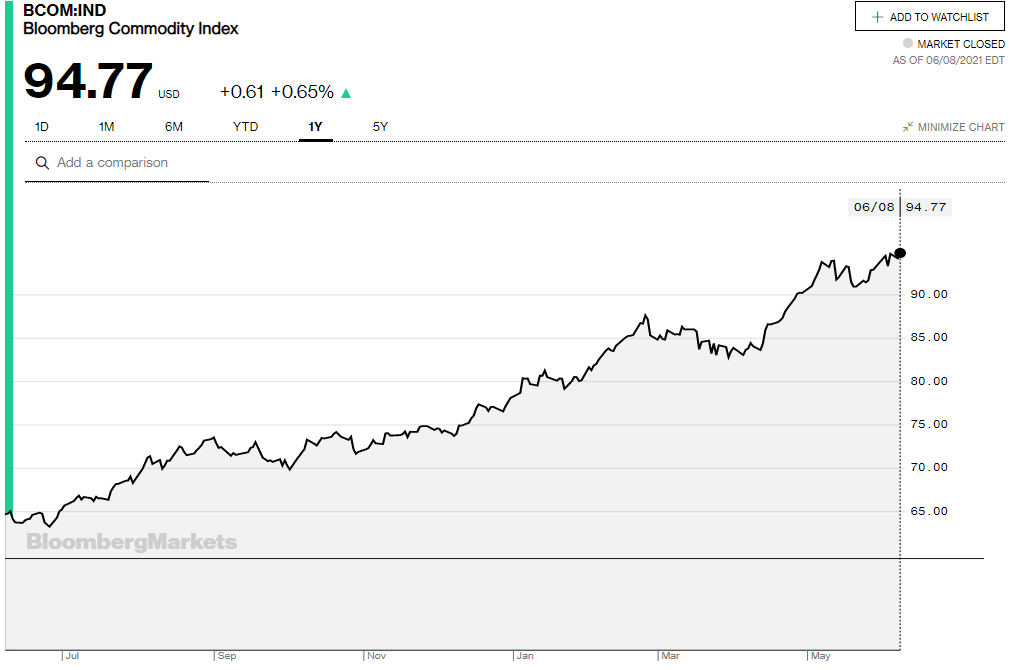Click the green up-triangle change indicator
1010x670 pixels.
tap(346, 93)
